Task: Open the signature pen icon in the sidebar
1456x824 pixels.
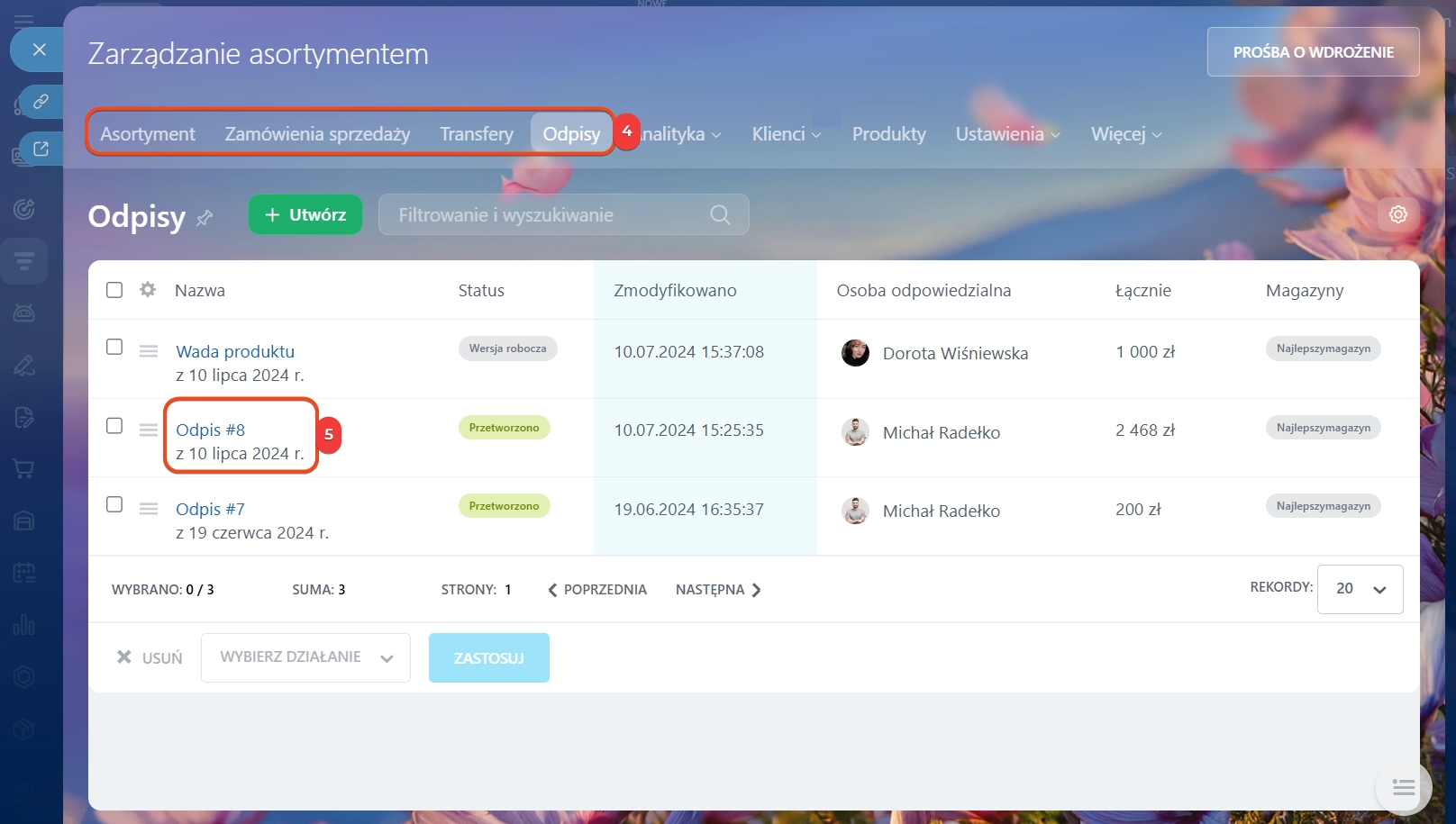Action: tap(24, 365)
